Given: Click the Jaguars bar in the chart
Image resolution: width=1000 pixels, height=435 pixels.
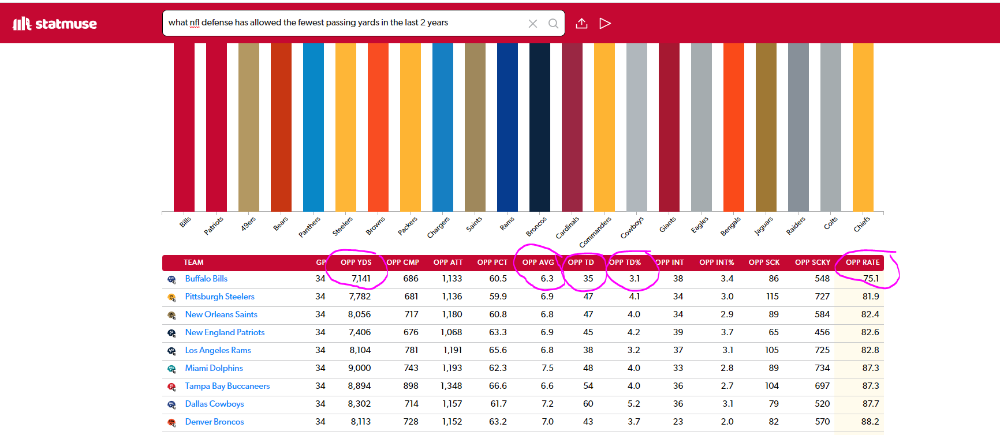Looking at the screenshot, I should click(766, 127).
